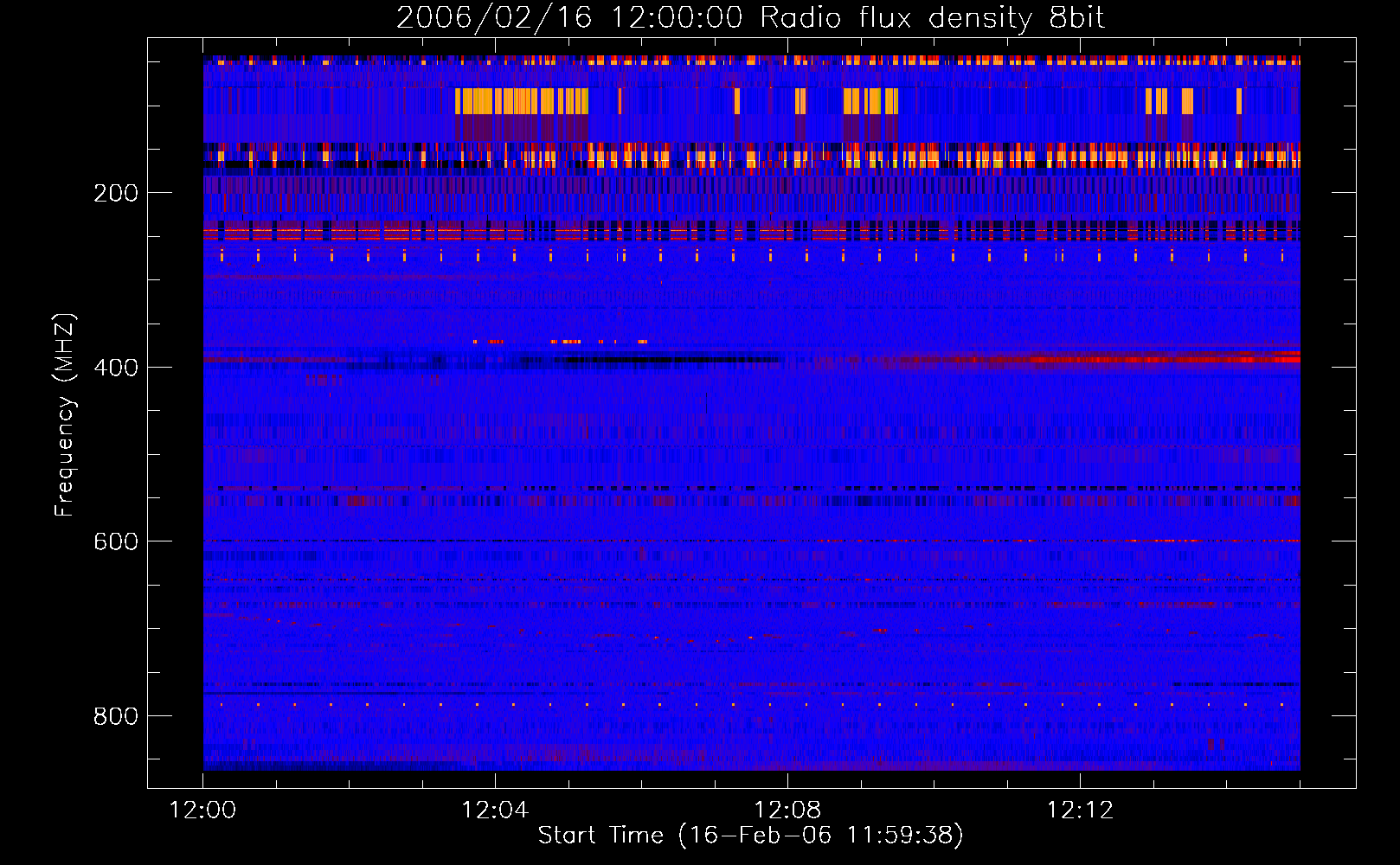Image resolution: width=1400 pixels, height=865 pixels.
Task: Click the 12:04 time tick label
Action: coord(495,811)
